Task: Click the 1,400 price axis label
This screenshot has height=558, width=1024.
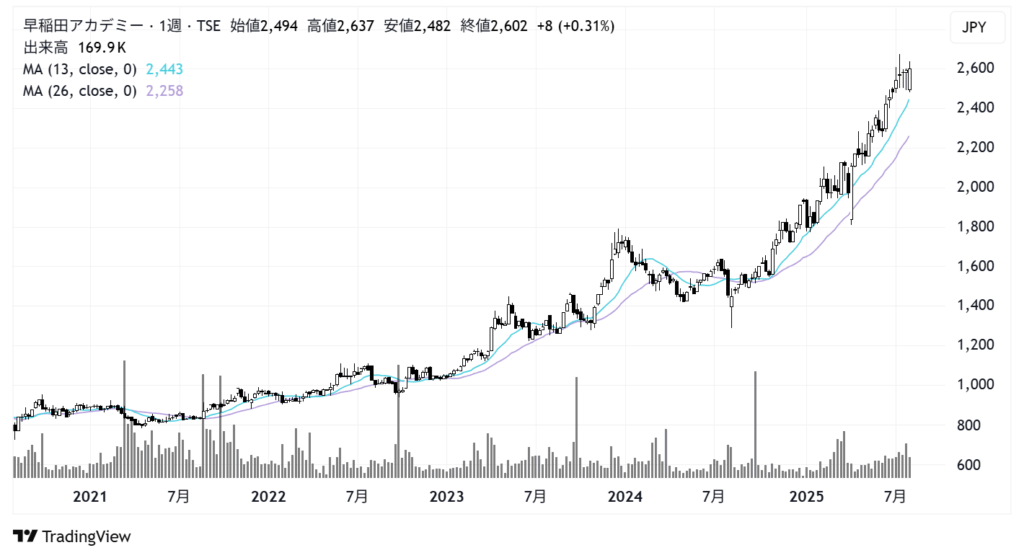Action: tap(975, 305)
